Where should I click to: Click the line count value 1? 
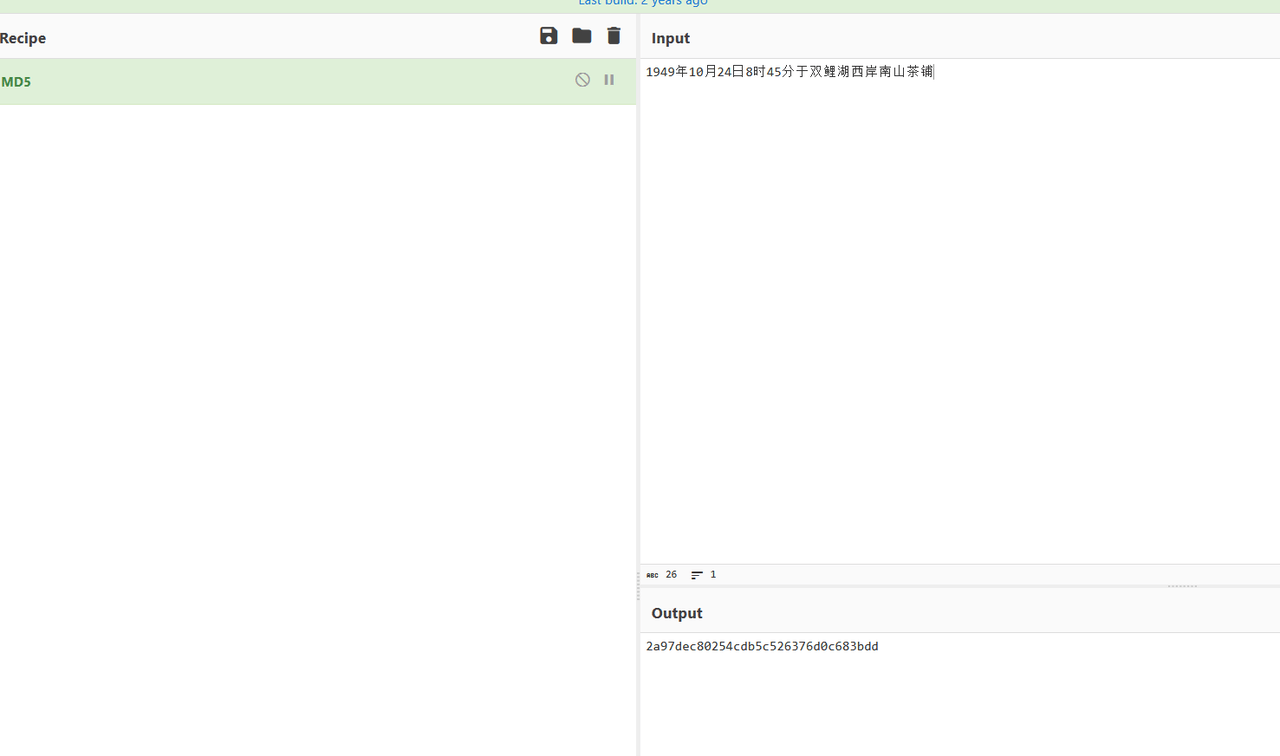[713, 575]
